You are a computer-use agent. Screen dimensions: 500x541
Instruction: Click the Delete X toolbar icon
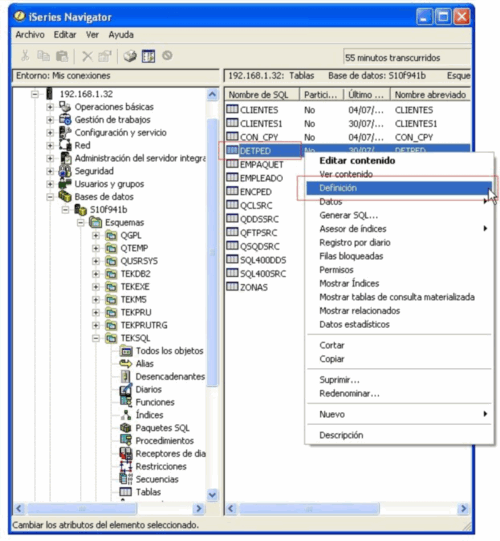[x=87, y=56]
